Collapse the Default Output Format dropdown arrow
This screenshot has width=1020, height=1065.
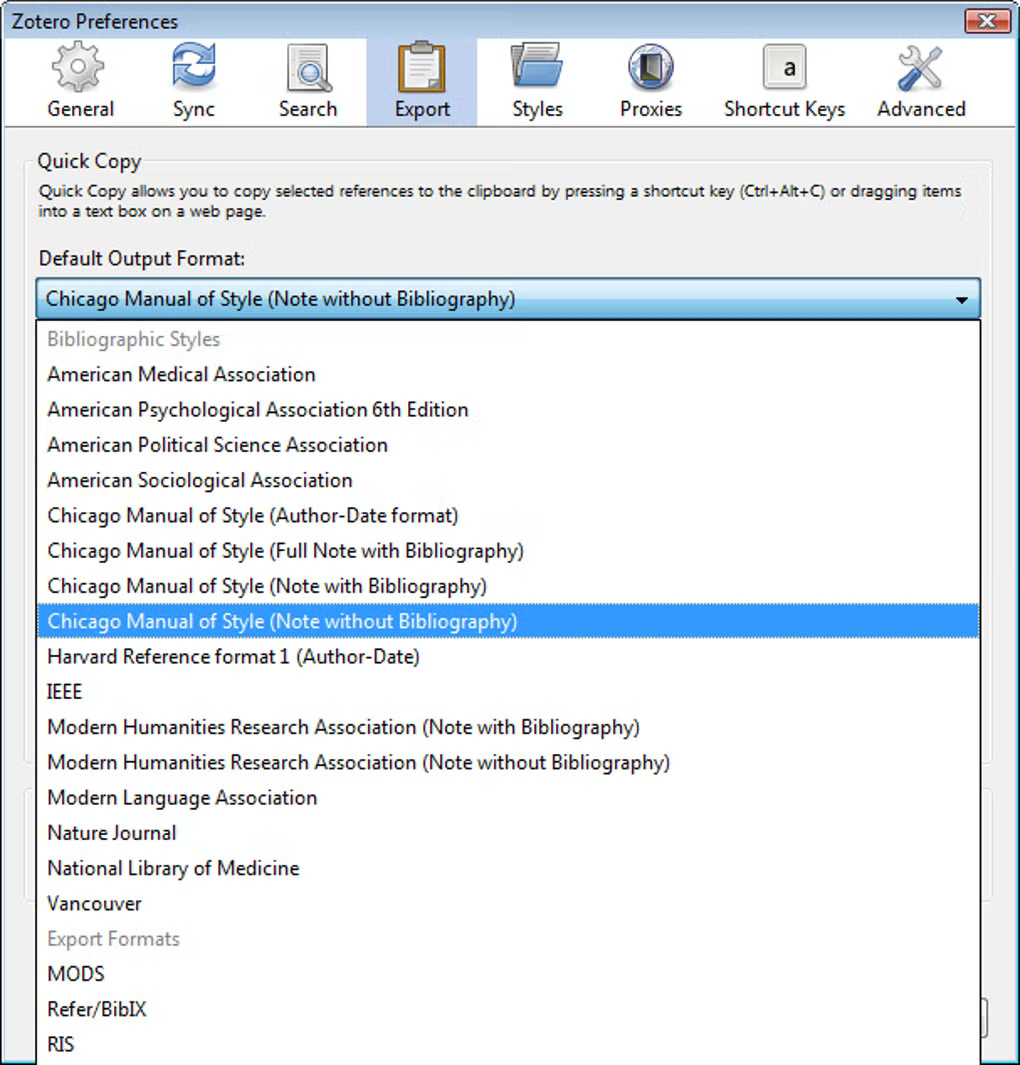pyautogui.click(x=962, y=300)
